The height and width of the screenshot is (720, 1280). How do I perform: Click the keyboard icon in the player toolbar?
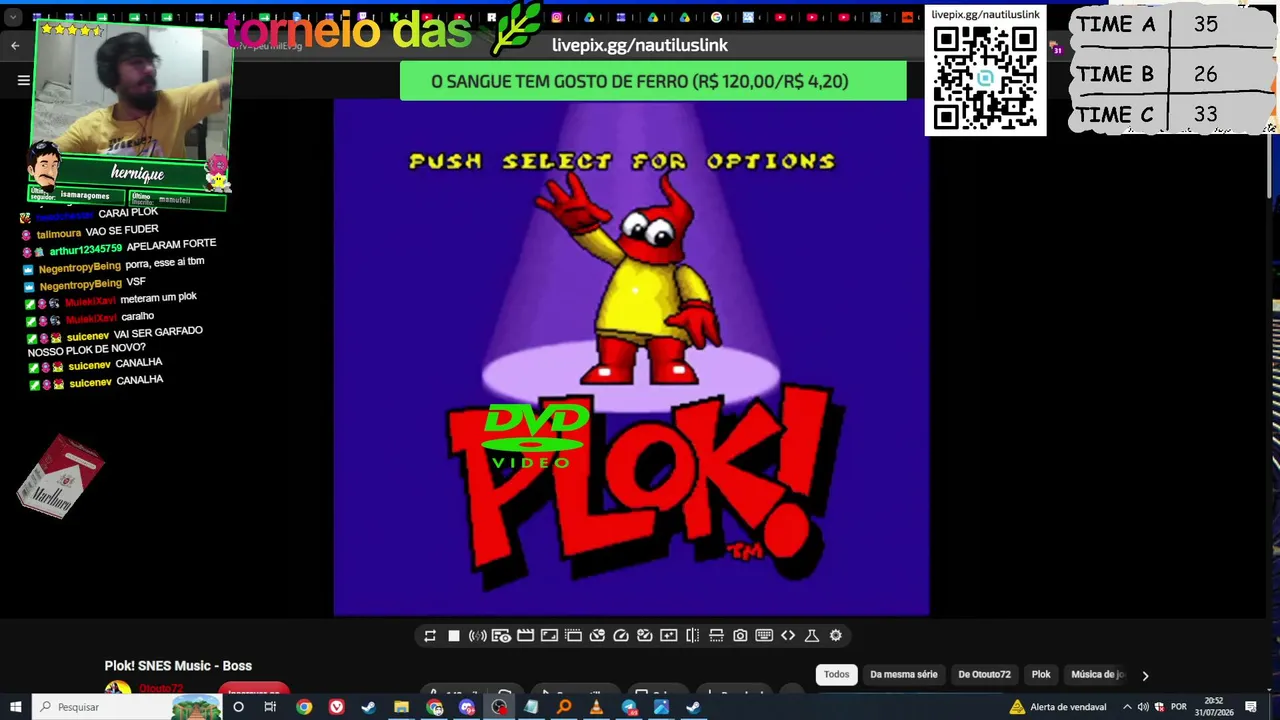pos(764,636)
